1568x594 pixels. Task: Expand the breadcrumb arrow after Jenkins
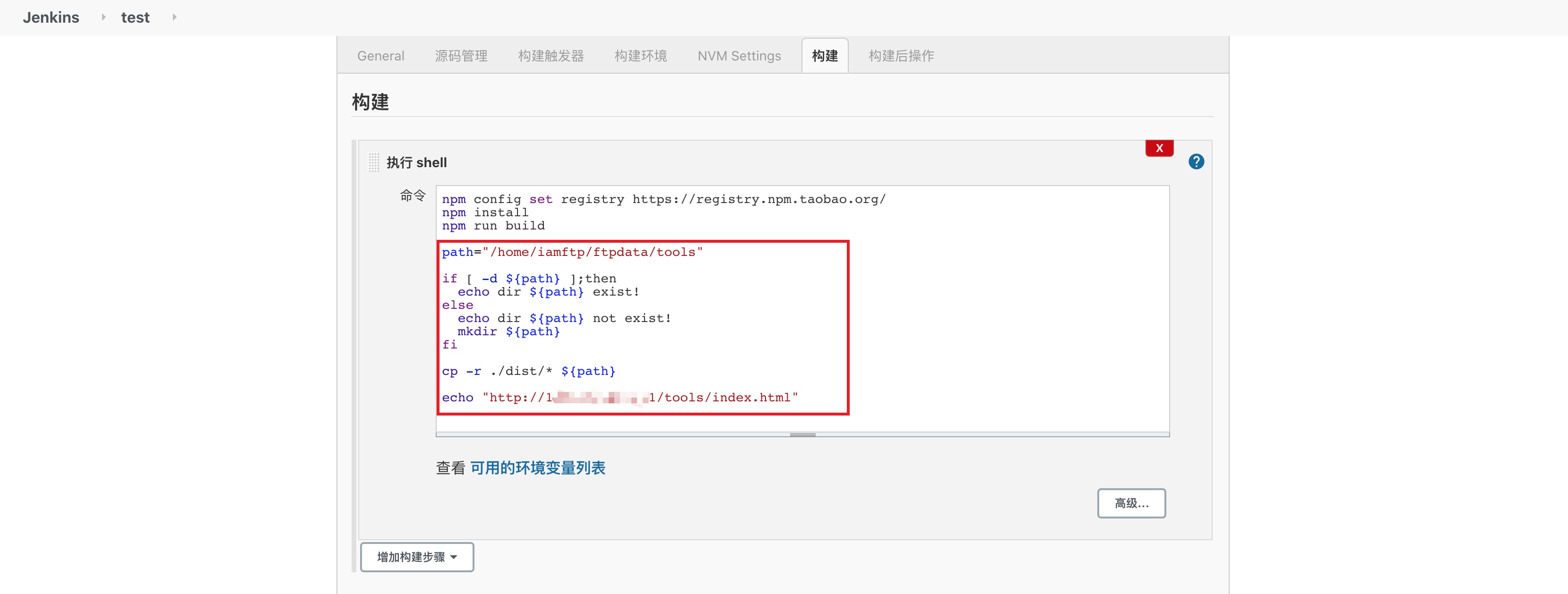[x=103, y=17]
